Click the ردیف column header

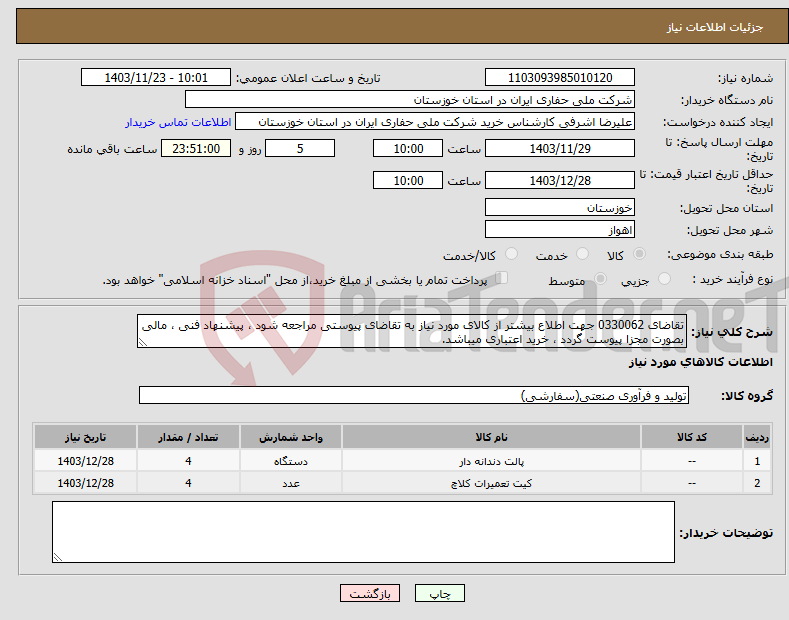click(757, 437)
